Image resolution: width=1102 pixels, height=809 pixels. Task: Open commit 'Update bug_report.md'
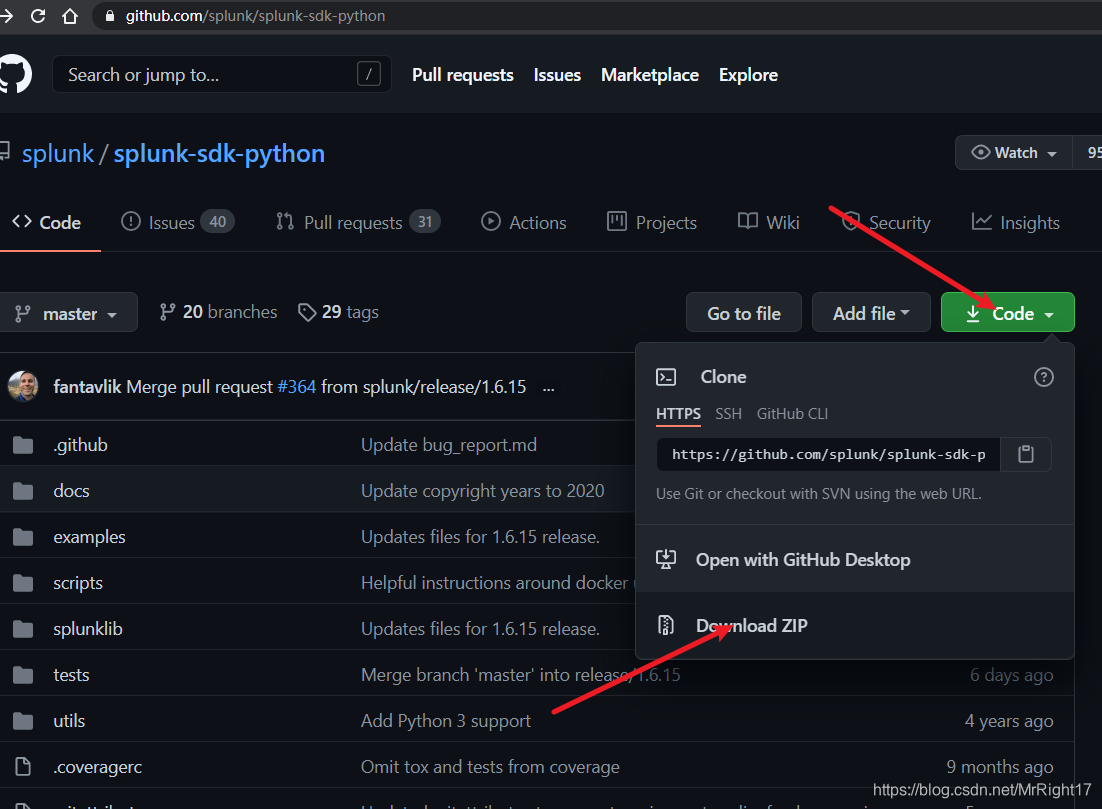pyautogui.click(x=448, y=445)
